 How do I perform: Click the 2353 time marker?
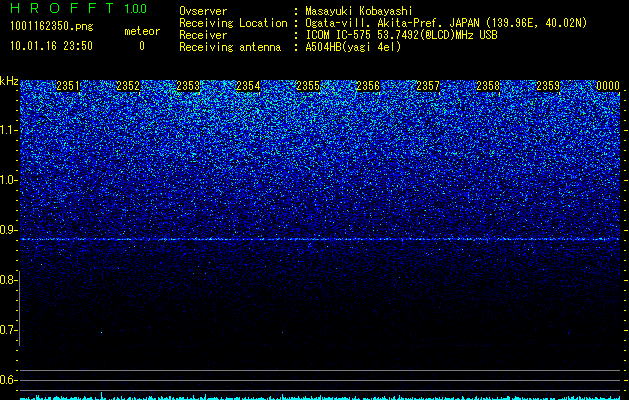(x=188, y=85)
